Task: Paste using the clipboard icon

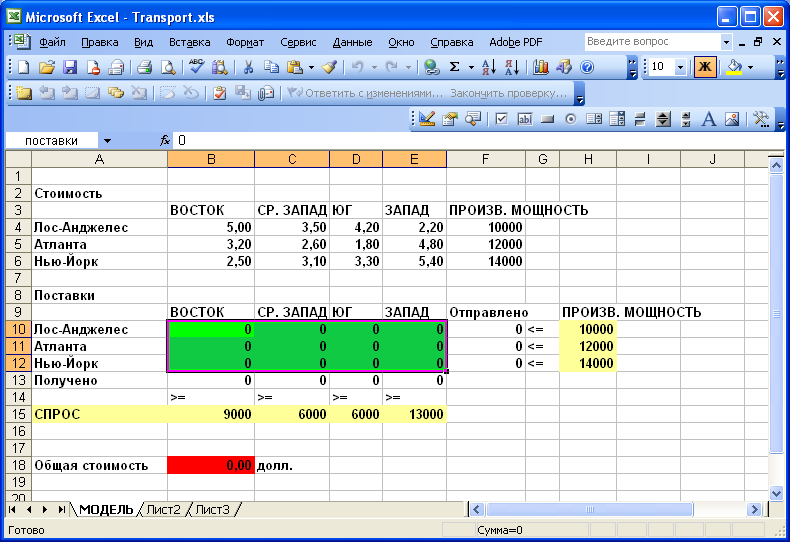Action: coord(295,67)
